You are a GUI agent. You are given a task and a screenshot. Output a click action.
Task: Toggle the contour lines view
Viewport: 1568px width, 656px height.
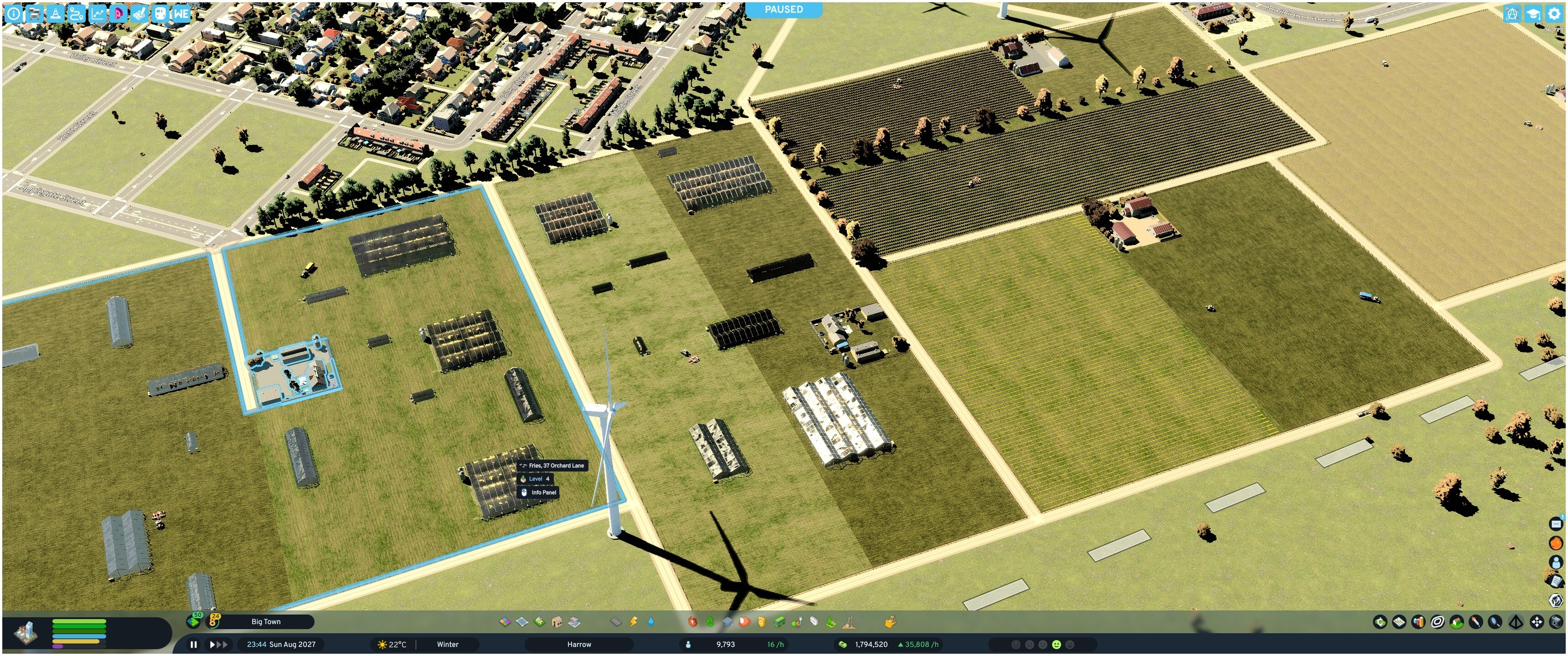[1437, 622]
